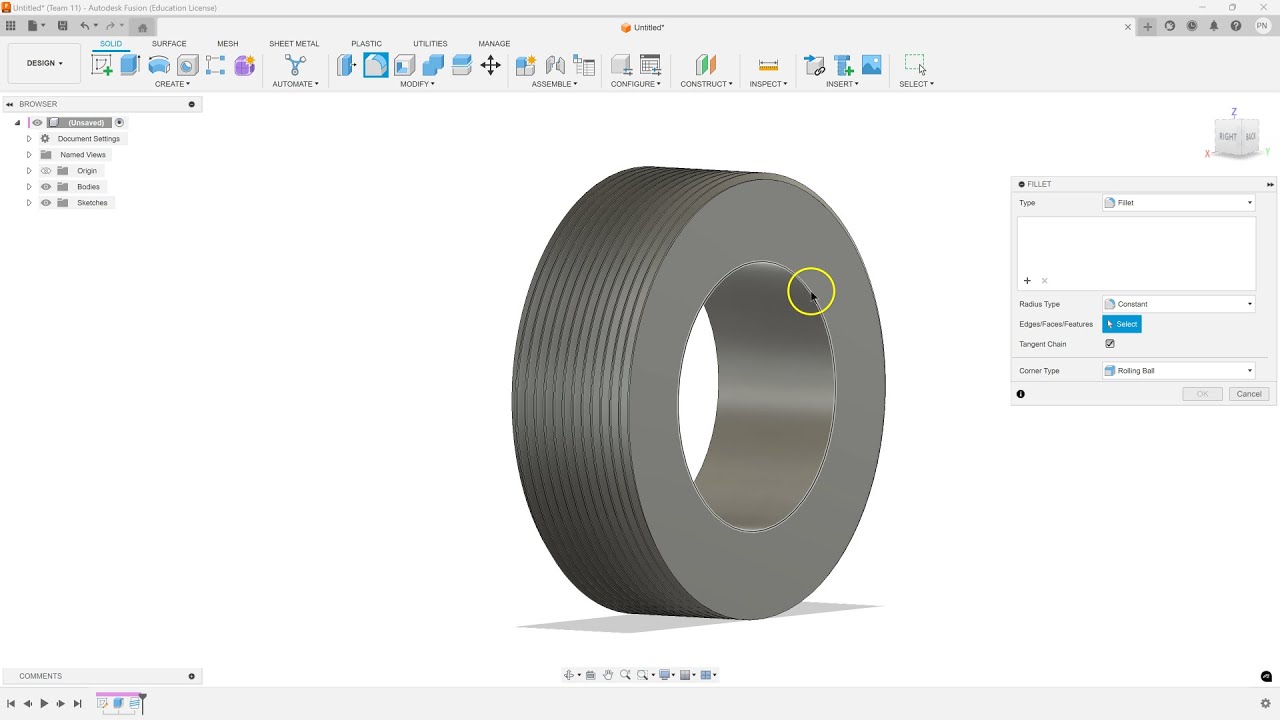1280x720 pixels.
Task: Switch to the MANAGE tab
Action: (494, 44)
